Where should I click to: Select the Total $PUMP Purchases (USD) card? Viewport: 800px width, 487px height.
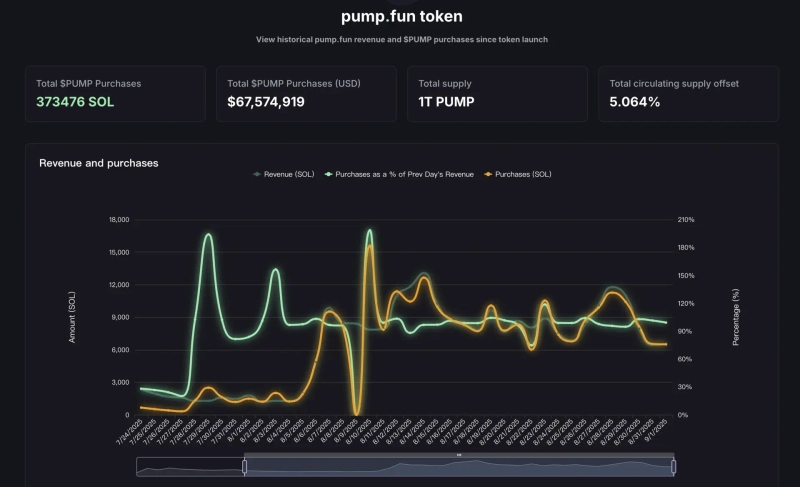306,94
